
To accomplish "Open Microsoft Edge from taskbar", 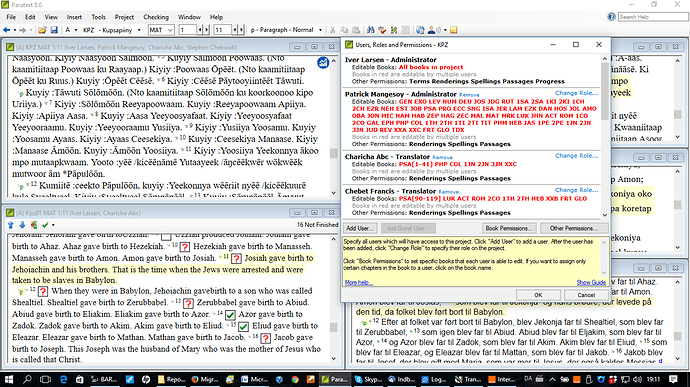I will pyautogui.click(x=63, y=379).
